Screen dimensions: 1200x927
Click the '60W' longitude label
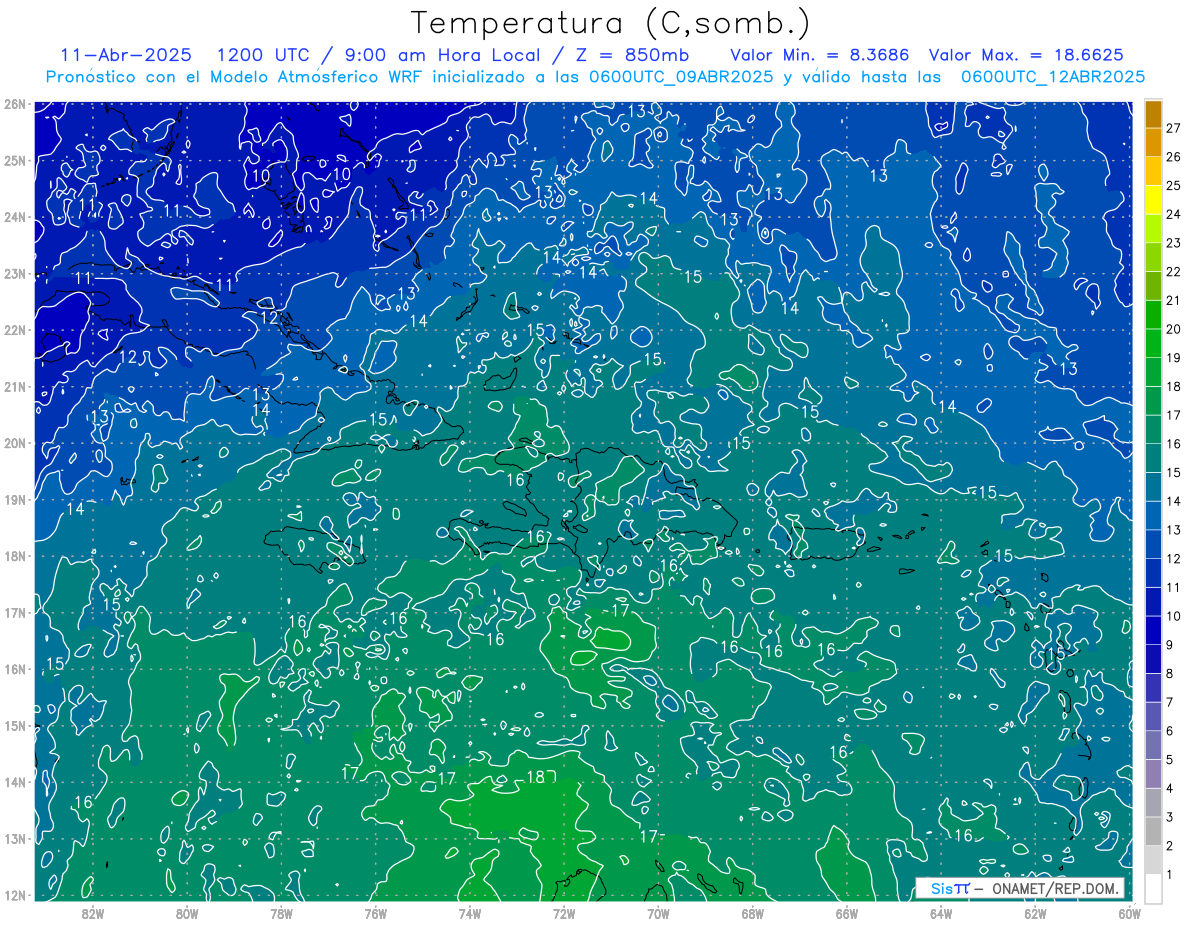coord(1130,913)
